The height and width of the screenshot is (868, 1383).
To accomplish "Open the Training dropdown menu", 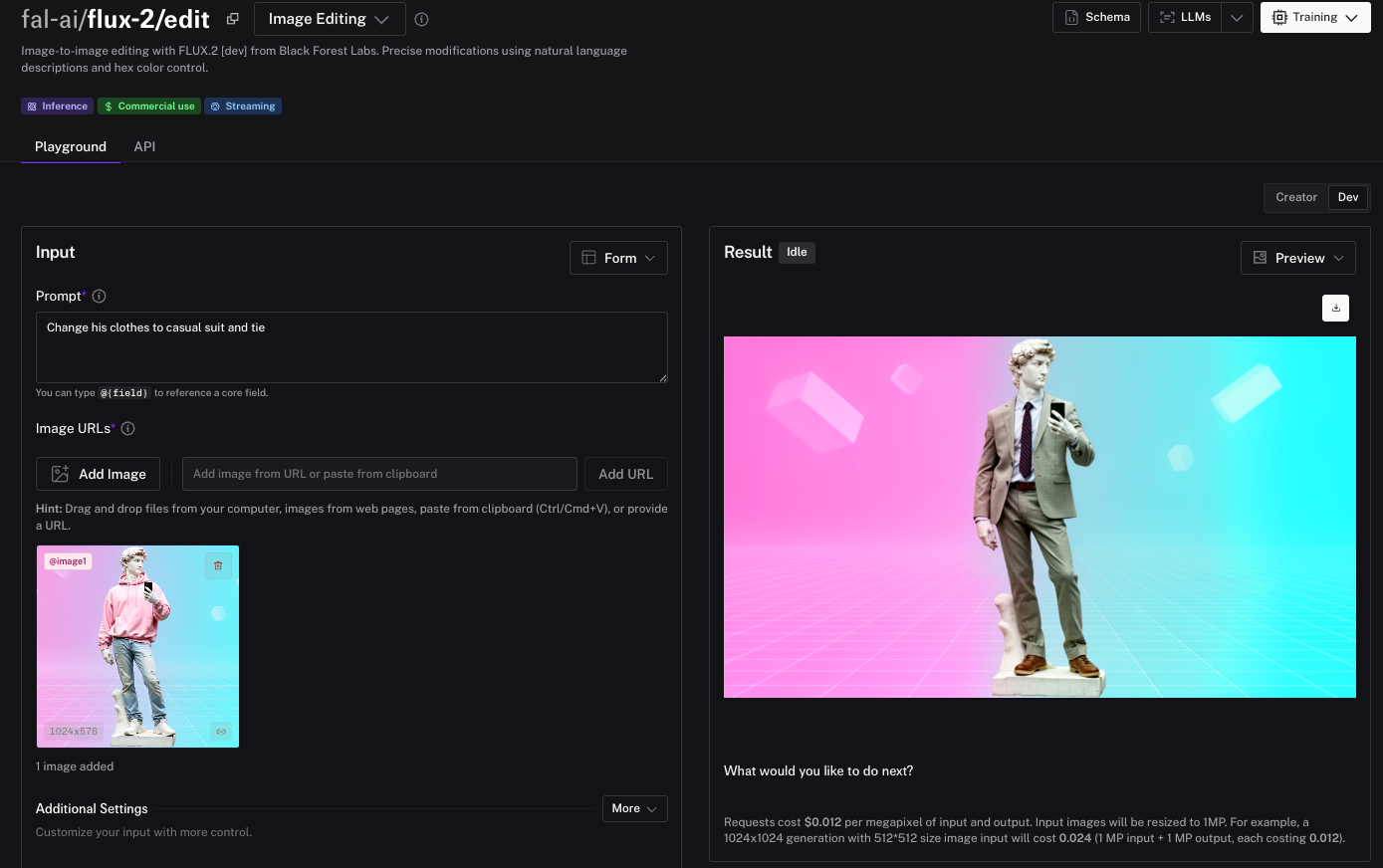I will pyautogui.click(x=1314, y=17).
